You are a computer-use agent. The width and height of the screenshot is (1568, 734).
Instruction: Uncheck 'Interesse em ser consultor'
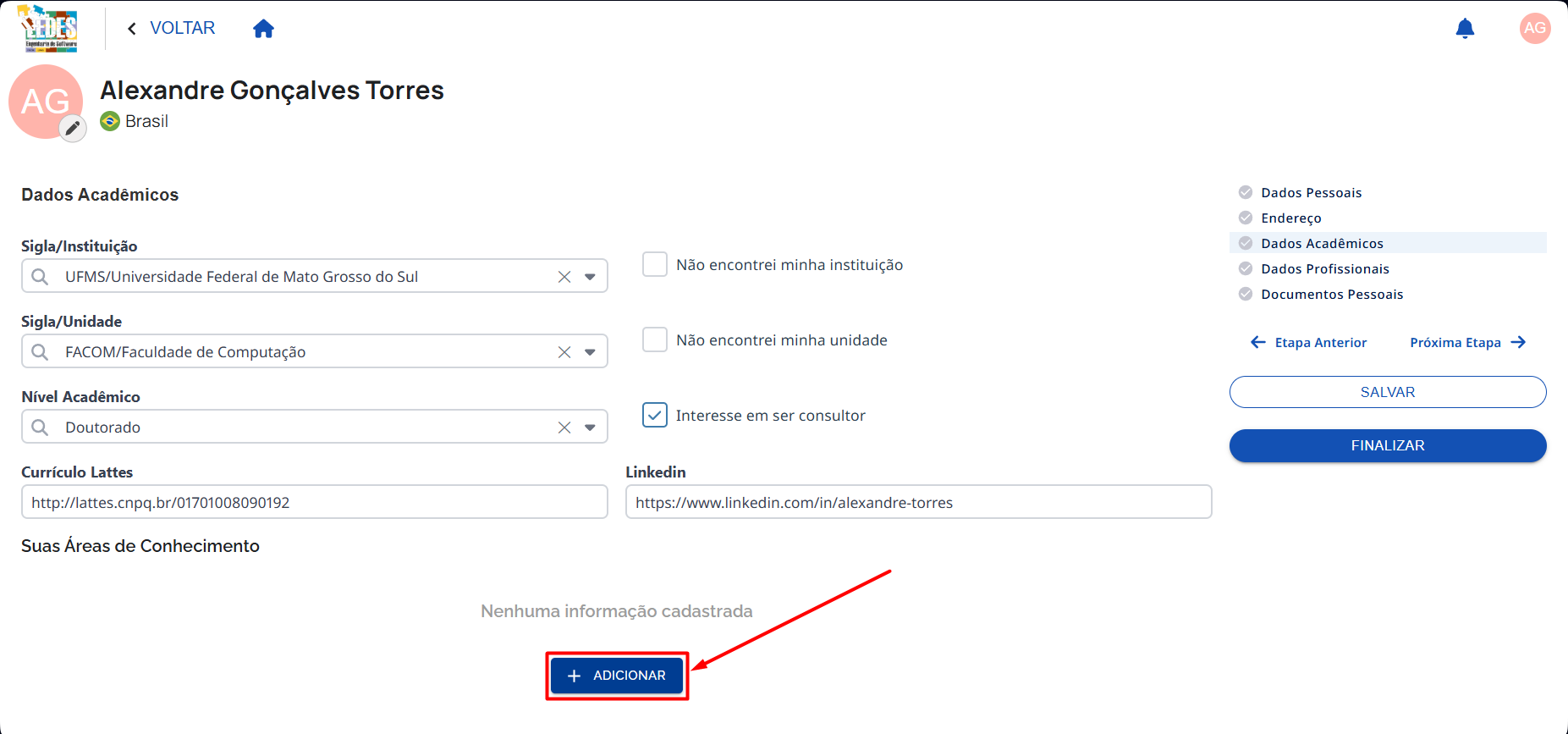tap(655, 415)
